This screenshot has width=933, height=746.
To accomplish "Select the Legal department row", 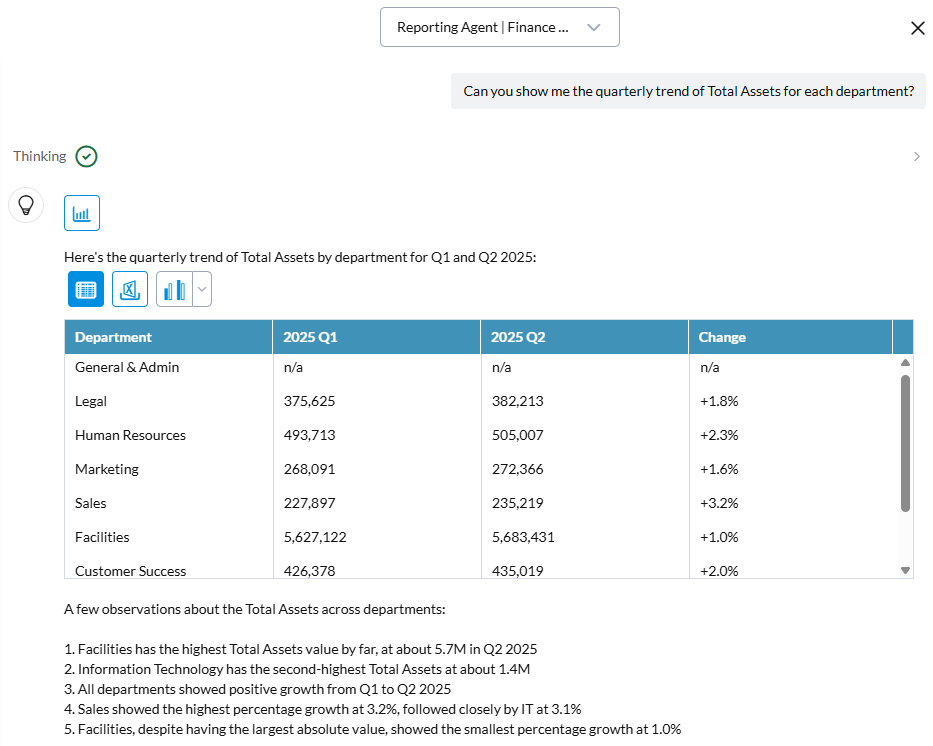I will (482, 401).
